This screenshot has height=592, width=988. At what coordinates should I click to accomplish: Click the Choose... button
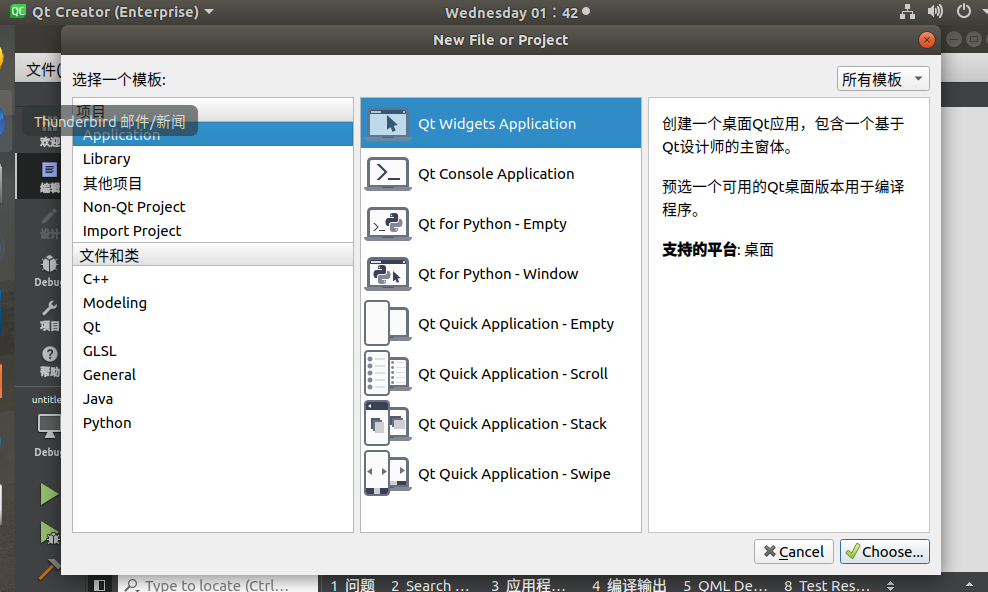coord(884,552)
